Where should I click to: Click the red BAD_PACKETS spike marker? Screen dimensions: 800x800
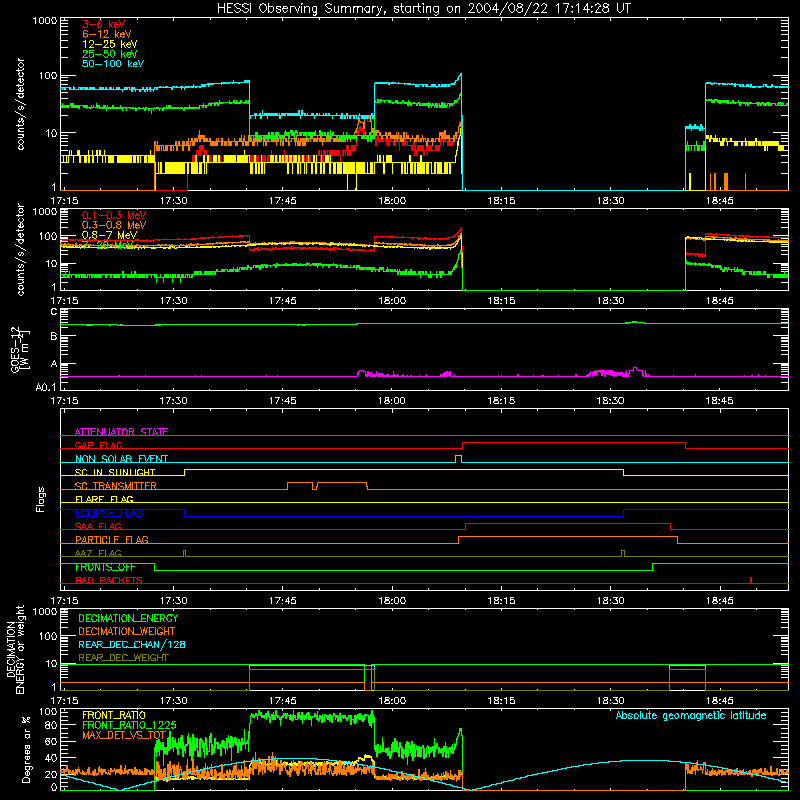click(x=751, y=580)
